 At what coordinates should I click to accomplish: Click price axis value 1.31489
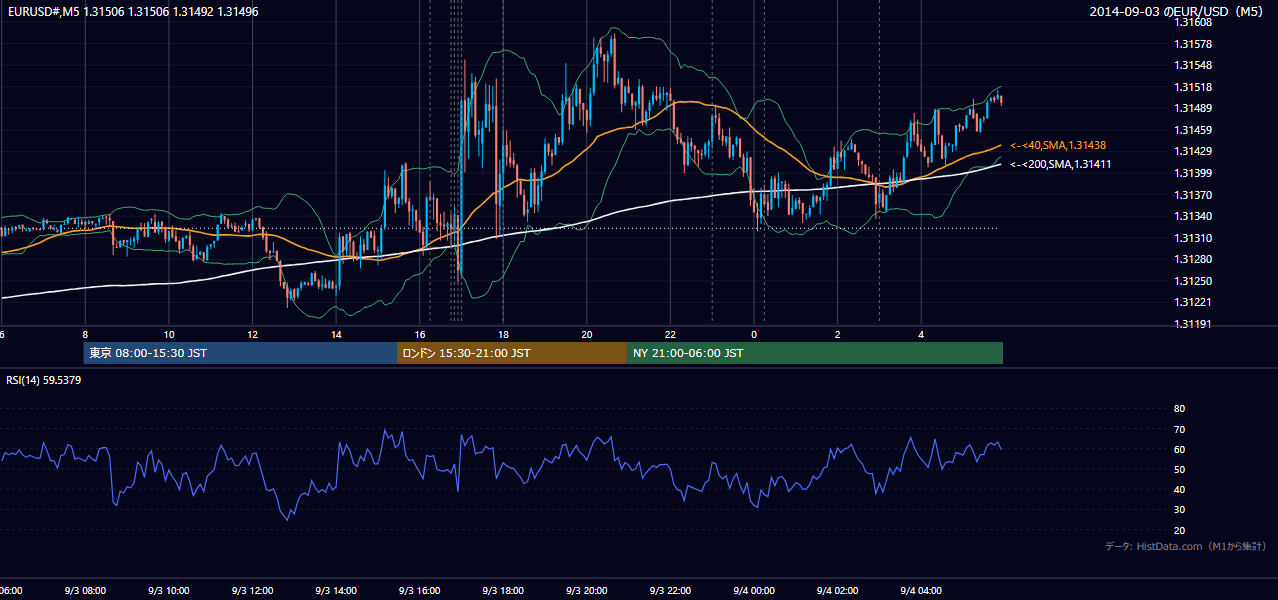coord(1194,109)
